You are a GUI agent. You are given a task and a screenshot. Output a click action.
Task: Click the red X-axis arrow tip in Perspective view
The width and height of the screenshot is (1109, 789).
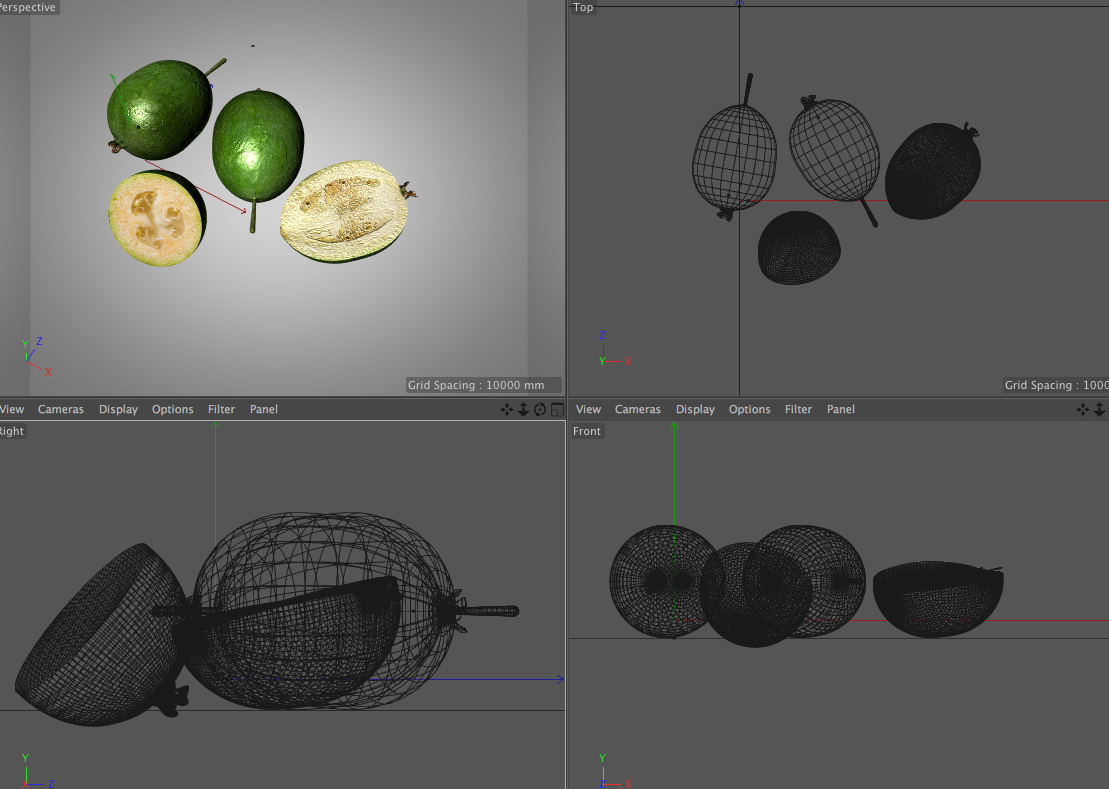pos(244,211)
